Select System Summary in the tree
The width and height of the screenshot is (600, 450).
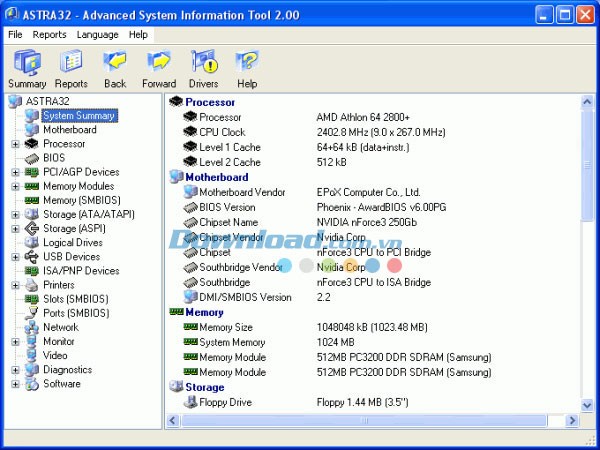(x=78, y=116)
